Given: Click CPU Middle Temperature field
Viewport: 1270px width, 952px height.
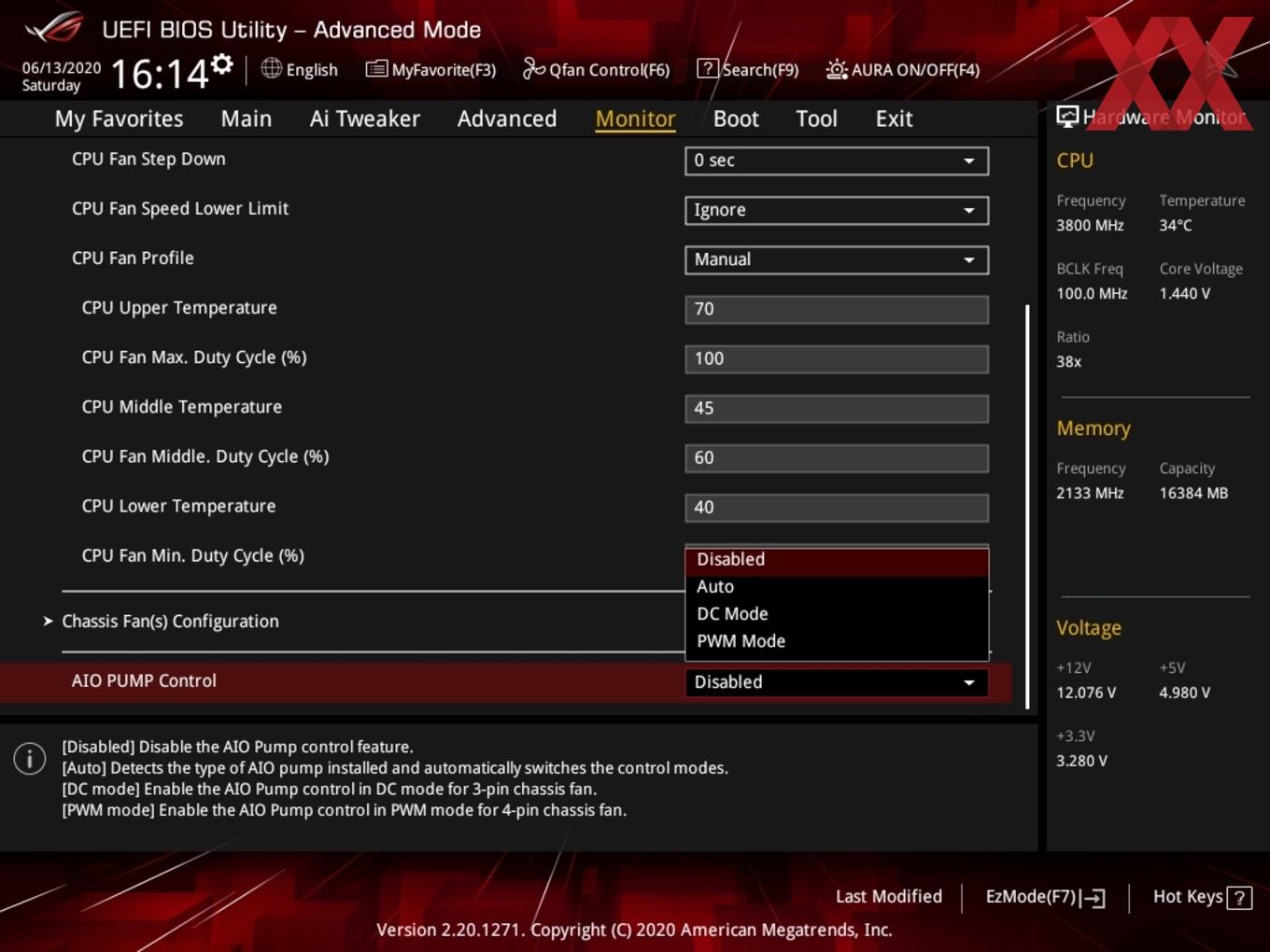Looking at the screenshot, I should [x=837, y=408].
